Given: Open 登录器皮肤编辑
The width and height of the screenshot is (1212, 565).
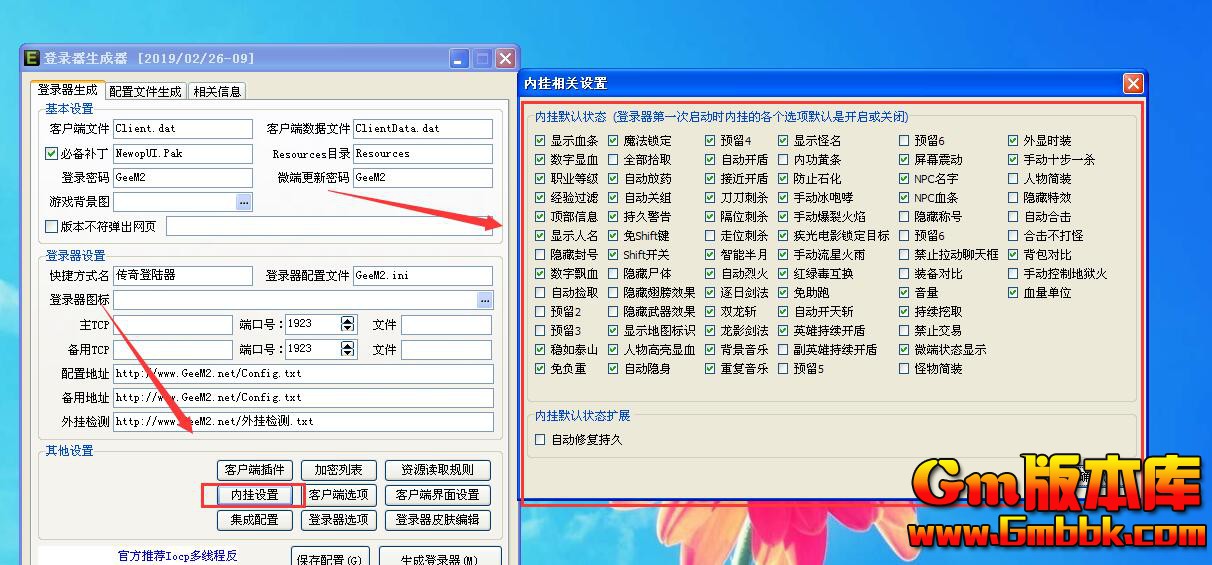Looking at the screenshot, I should (437, 520).
